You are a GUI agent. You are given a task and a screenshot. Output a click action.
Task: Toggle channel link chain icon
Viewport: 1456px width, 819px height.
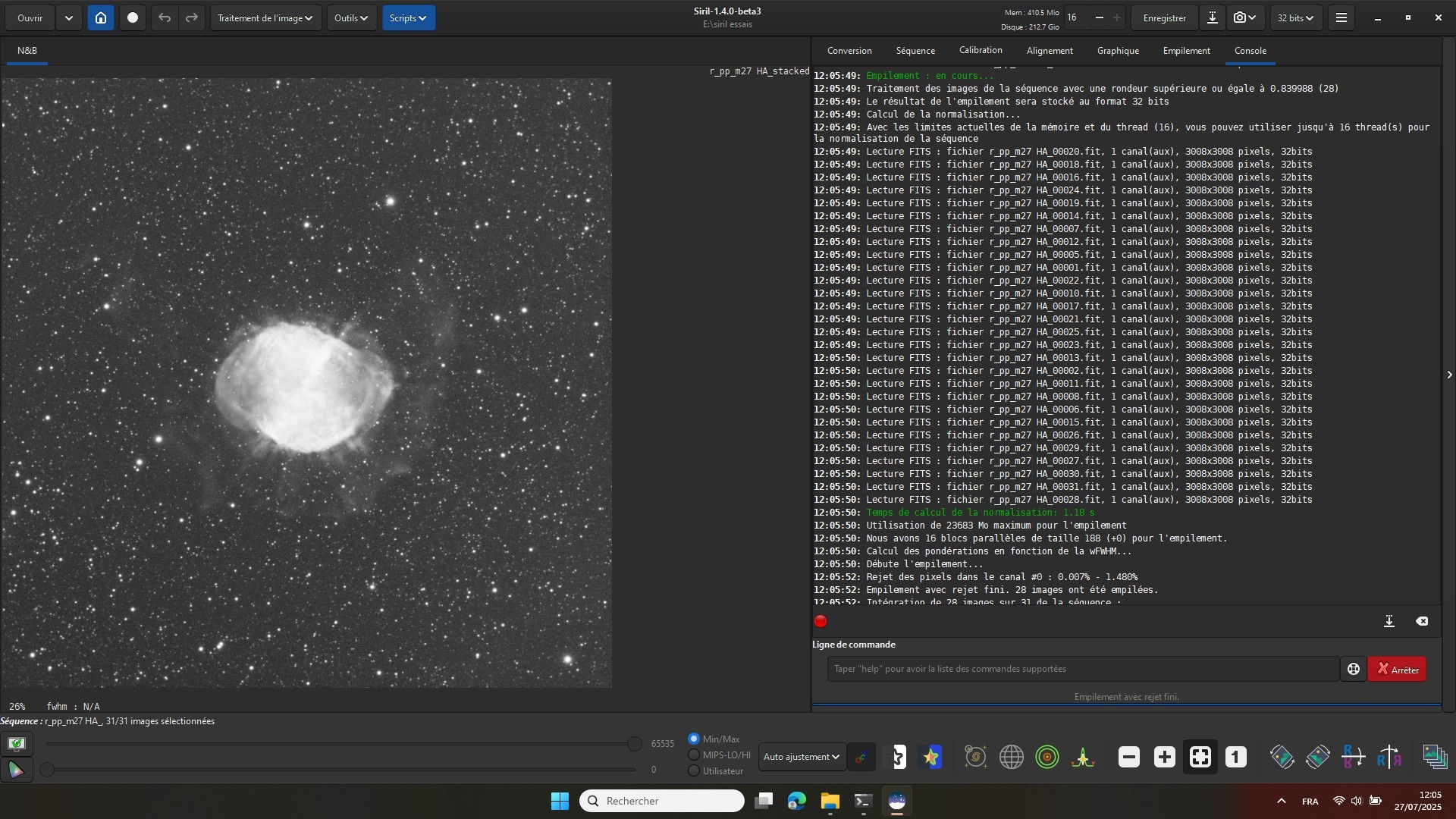(x=861, y=757)
